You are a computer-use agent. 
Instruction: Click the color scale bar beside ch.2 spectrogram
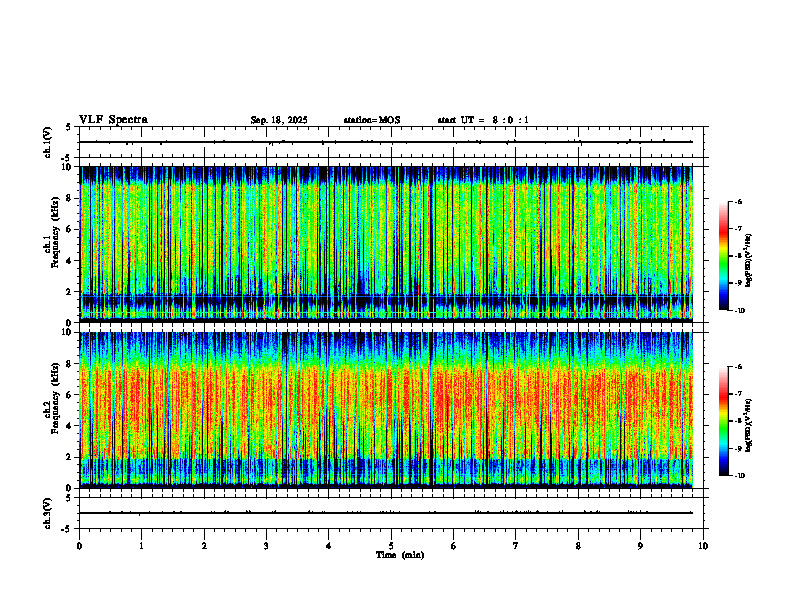point(724,421)
